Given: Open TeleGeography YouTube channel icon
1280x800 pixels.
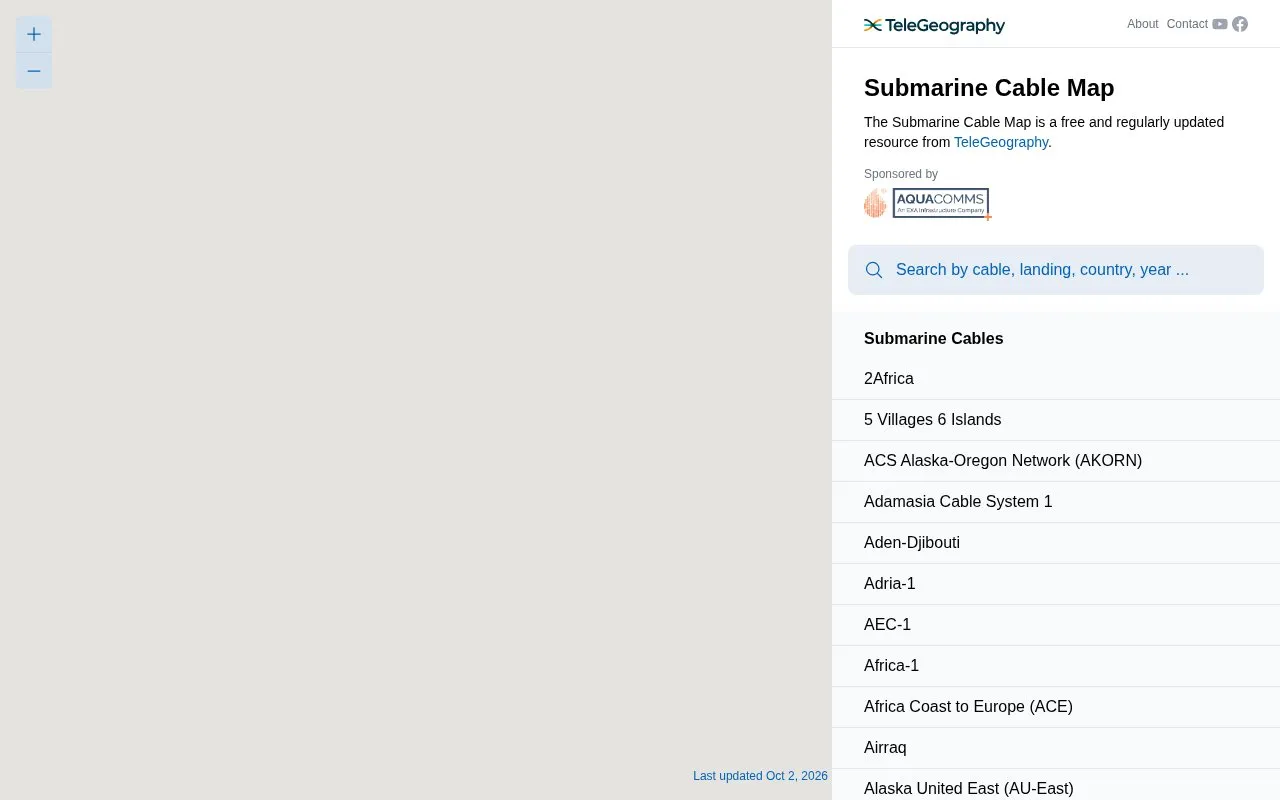Looking at the screenshot, I should point(1220,24).
